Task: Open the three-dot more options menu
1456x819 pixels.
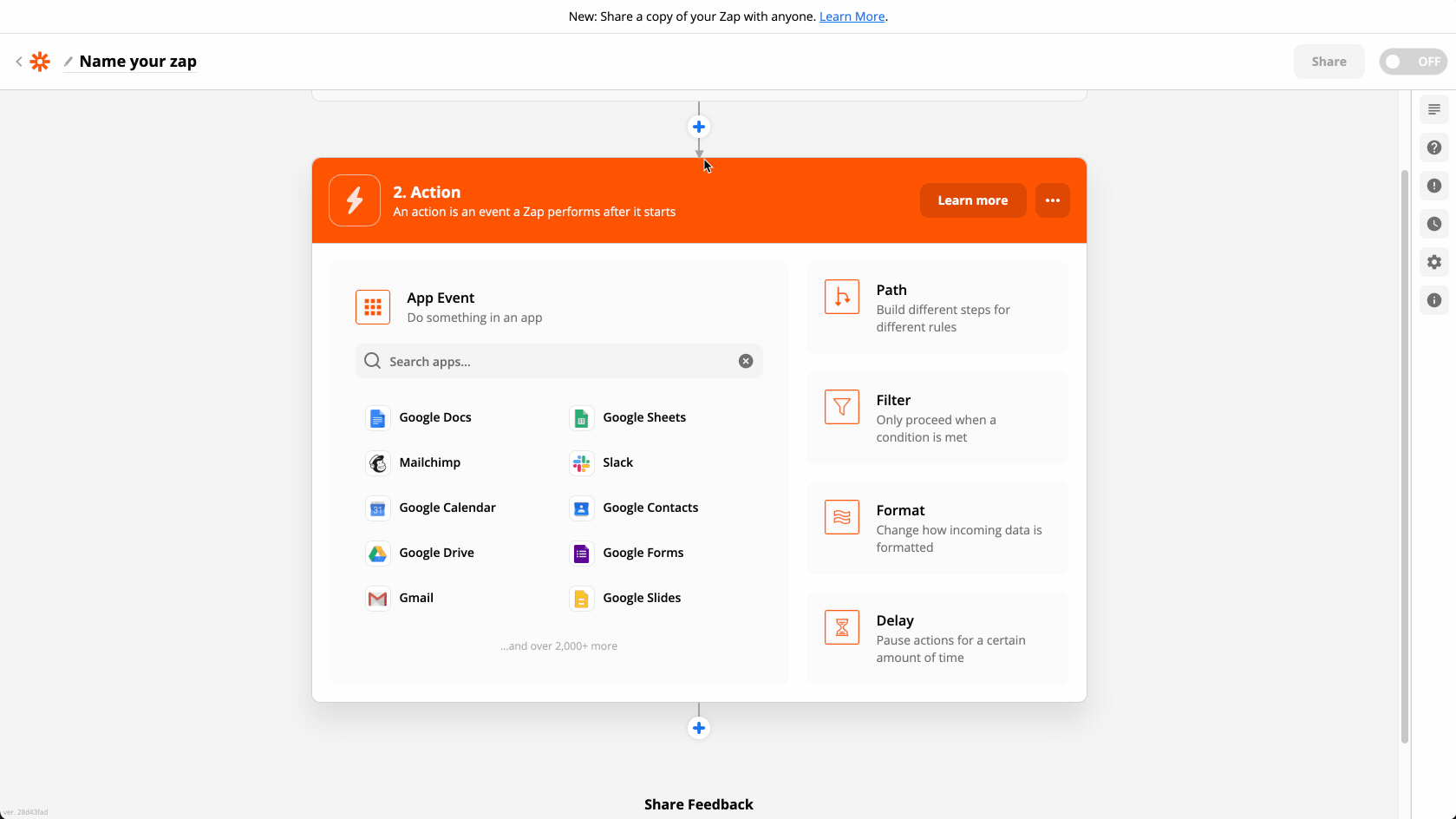Action: point(1053,200)
